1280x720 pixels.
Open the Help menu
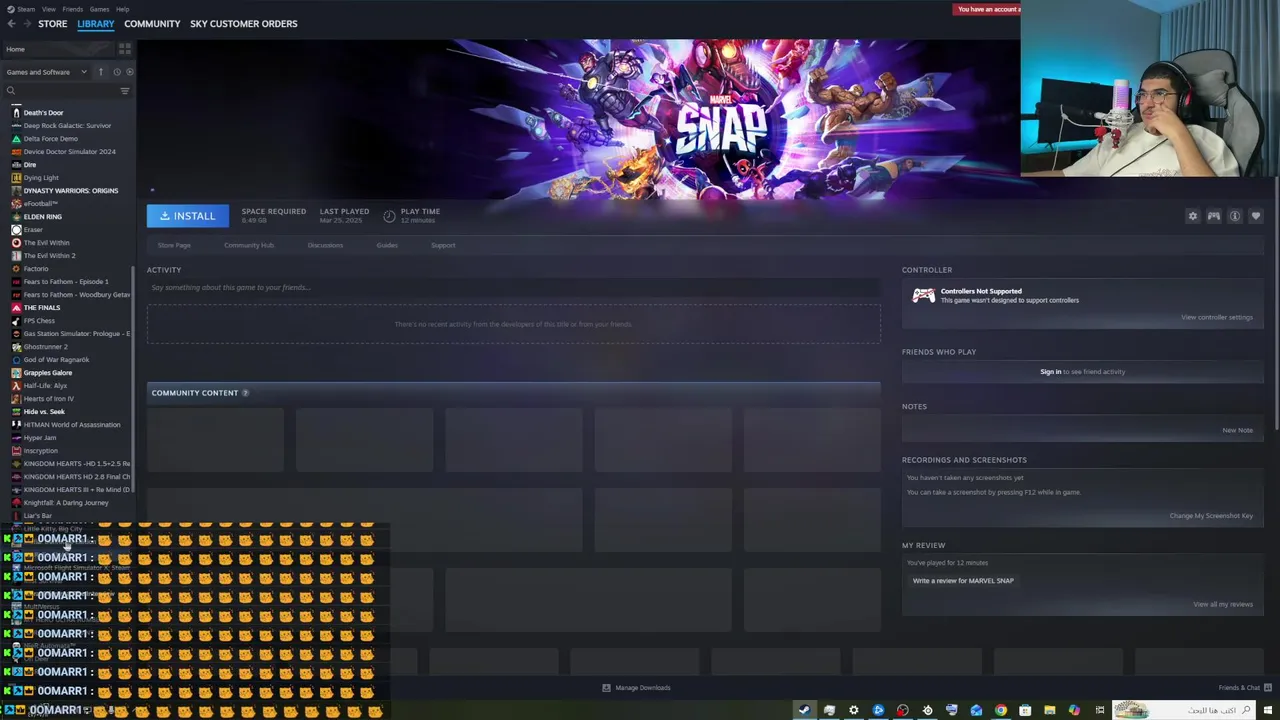122,9
